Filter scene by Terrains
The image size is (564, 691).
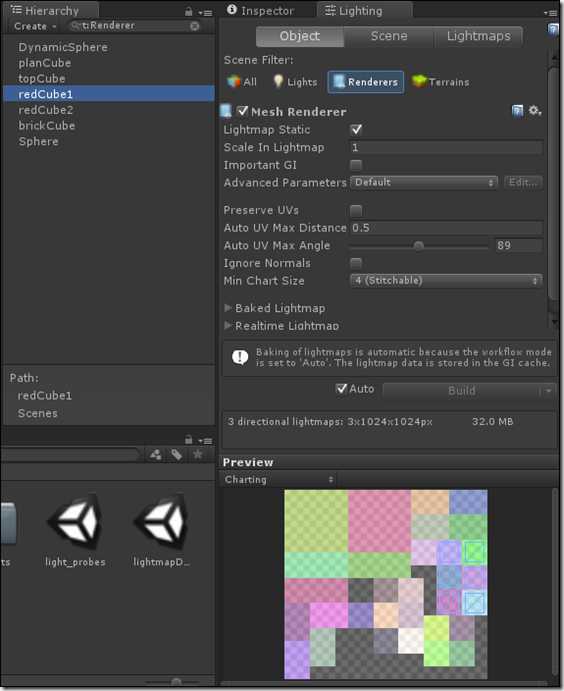440,82
